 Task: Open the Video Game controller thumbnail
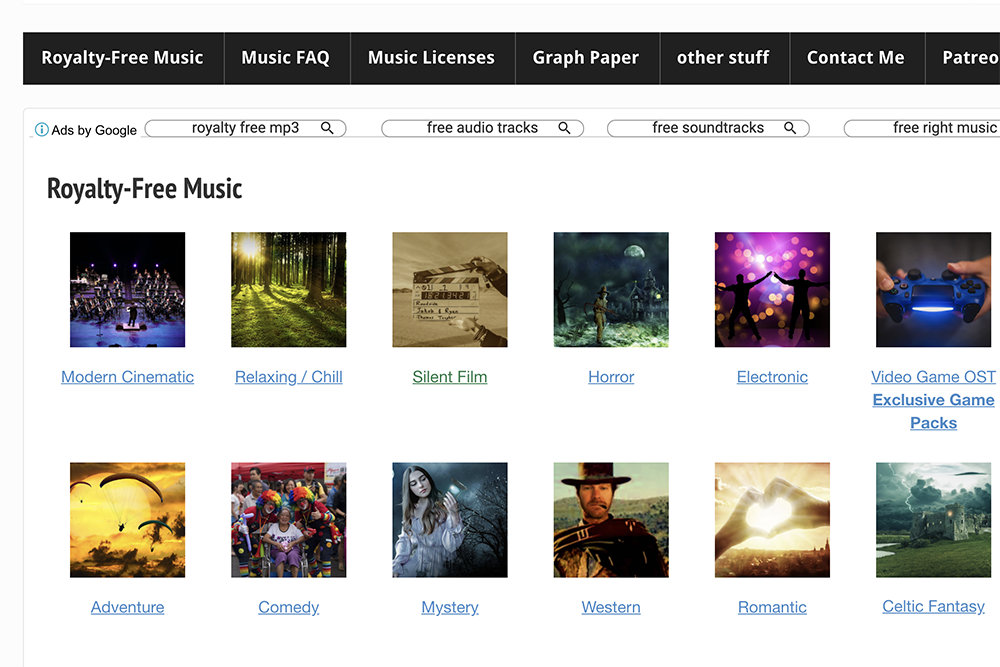934,290
